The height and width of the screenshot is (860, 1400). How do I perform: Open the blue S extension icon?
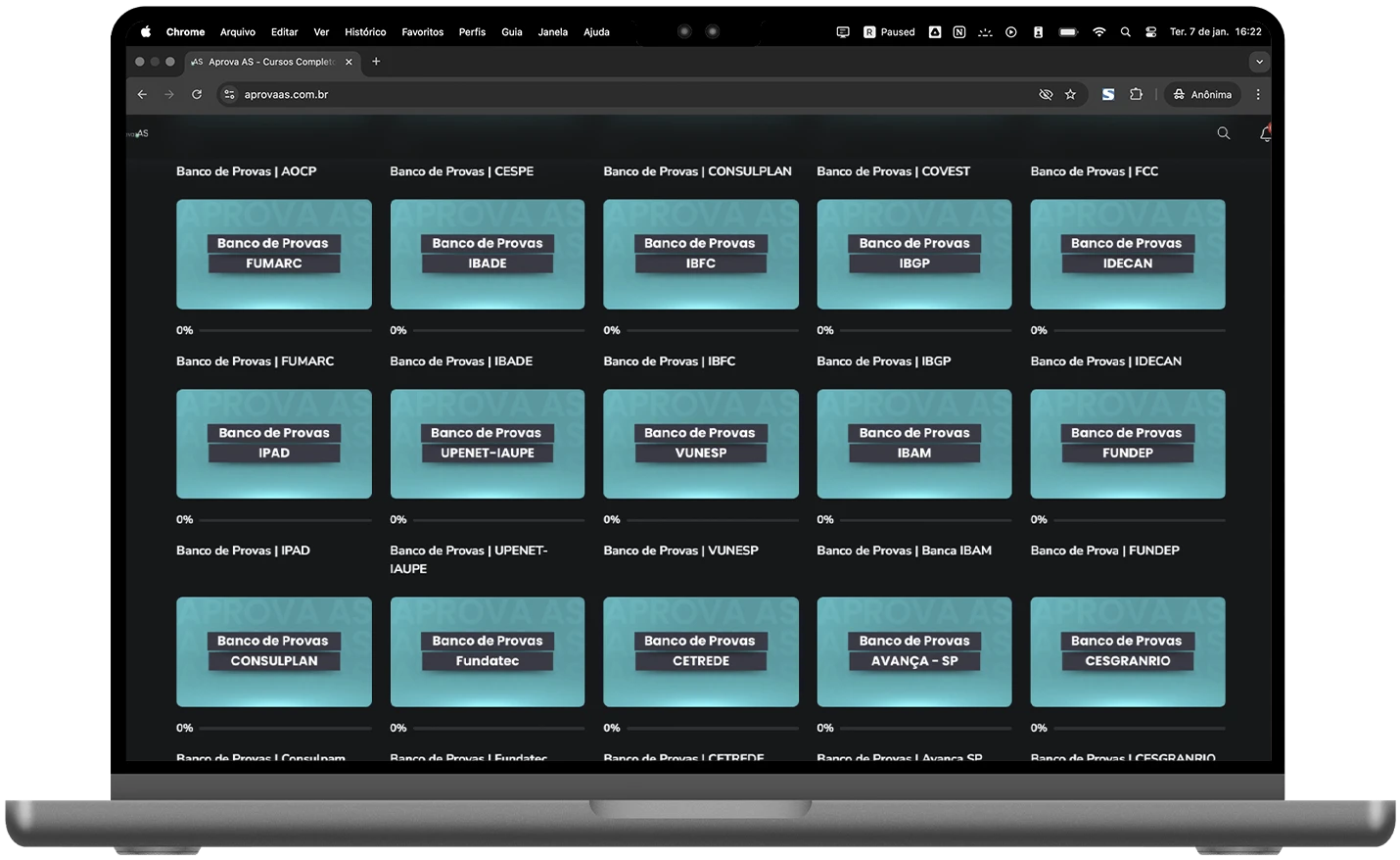pos(1108,95)
